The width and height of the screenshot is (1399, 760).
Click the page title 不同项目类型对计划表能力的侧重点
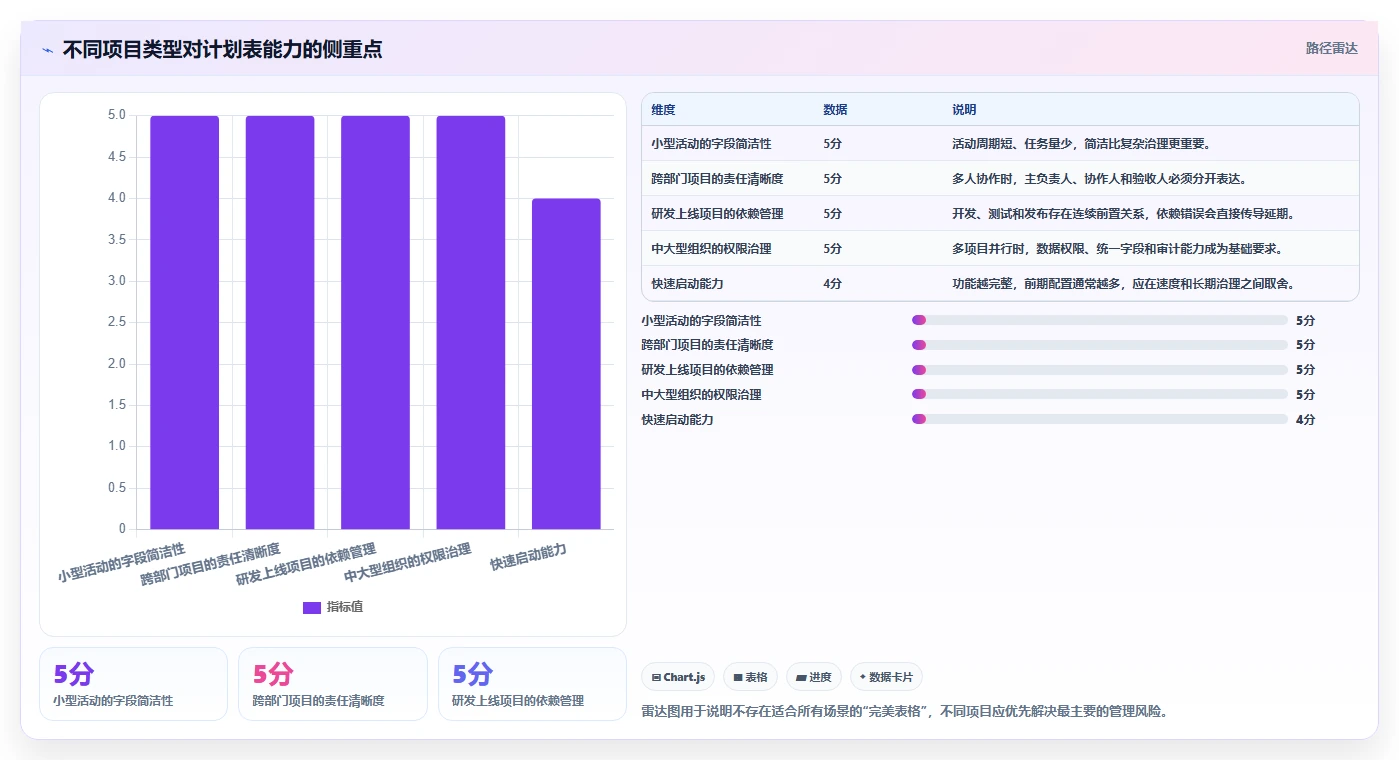222,50
